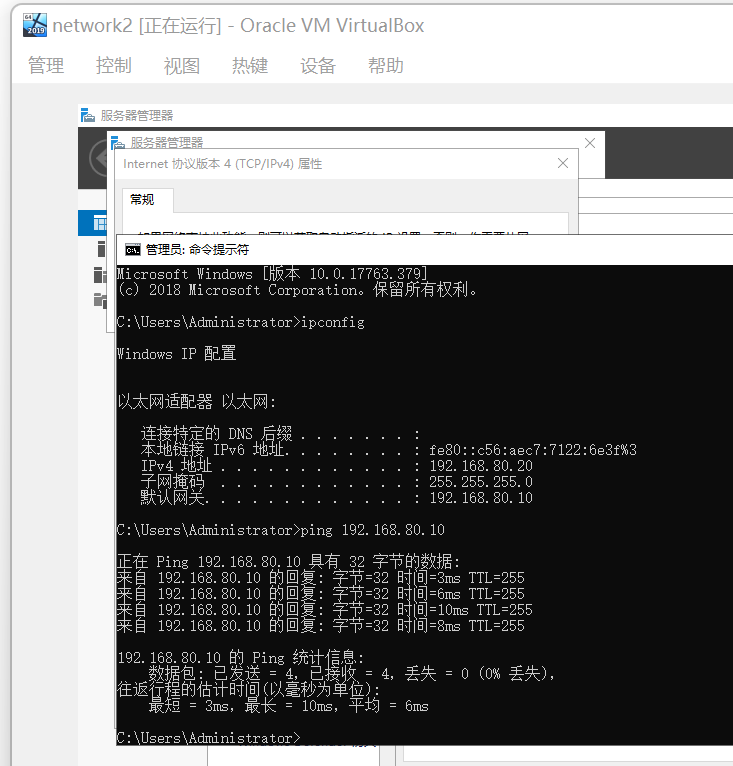This screenshot has height=766, width=733.
Task: Click the inner 服务器管理器 dialog title icon
Action: click(117, 142)
